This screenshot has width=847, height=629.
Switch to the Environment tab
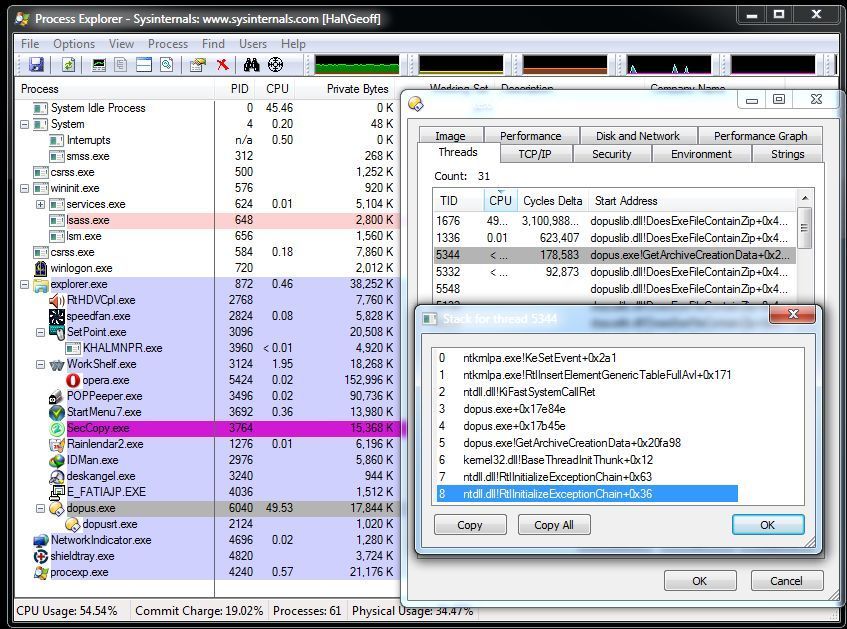[x=701, y=154]
